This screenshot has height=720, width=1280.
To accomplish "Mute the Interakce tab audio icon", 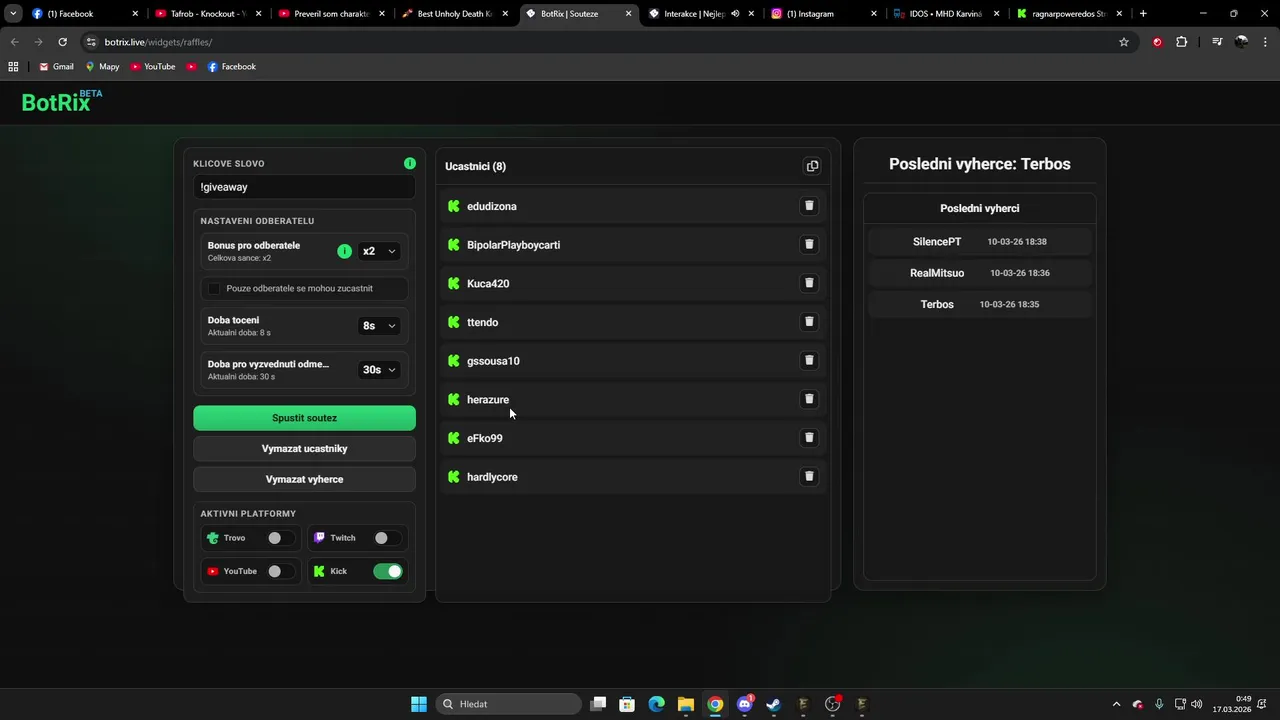I will click(x=735, y=14).
